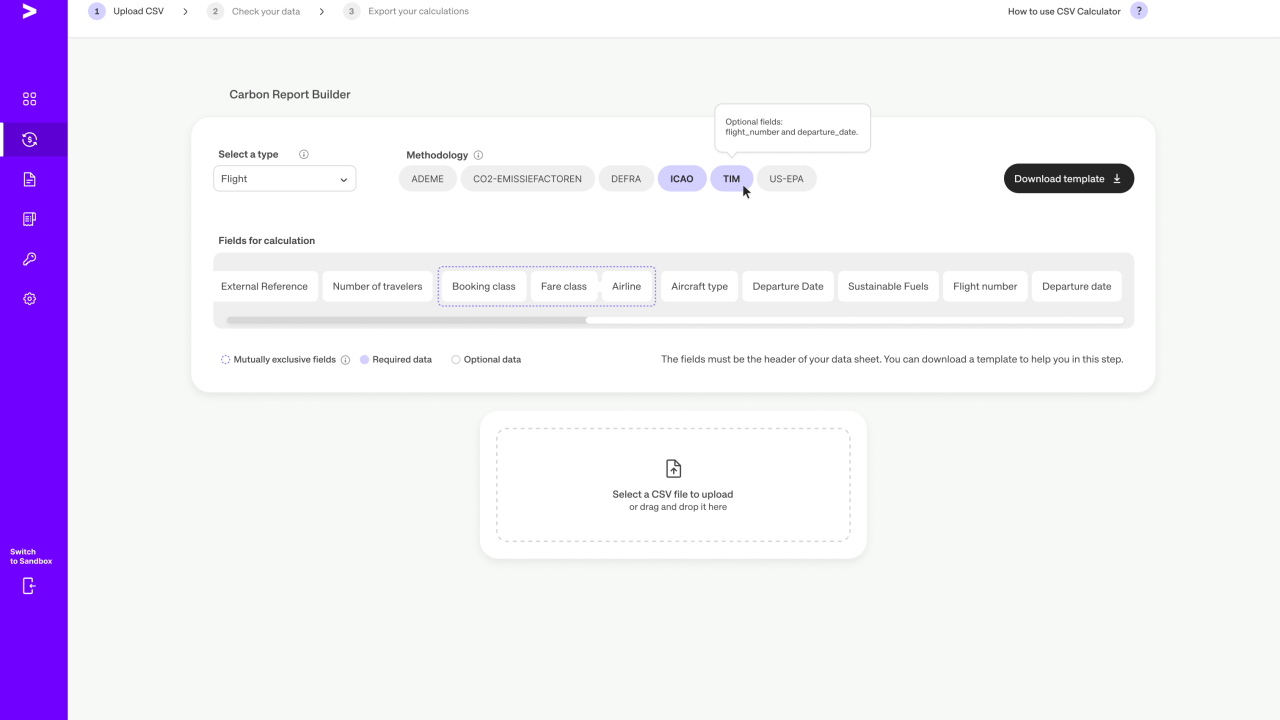Click the document icon in sidebar
The width and height of the screenshot is (1280, 720).
point(29,179)
